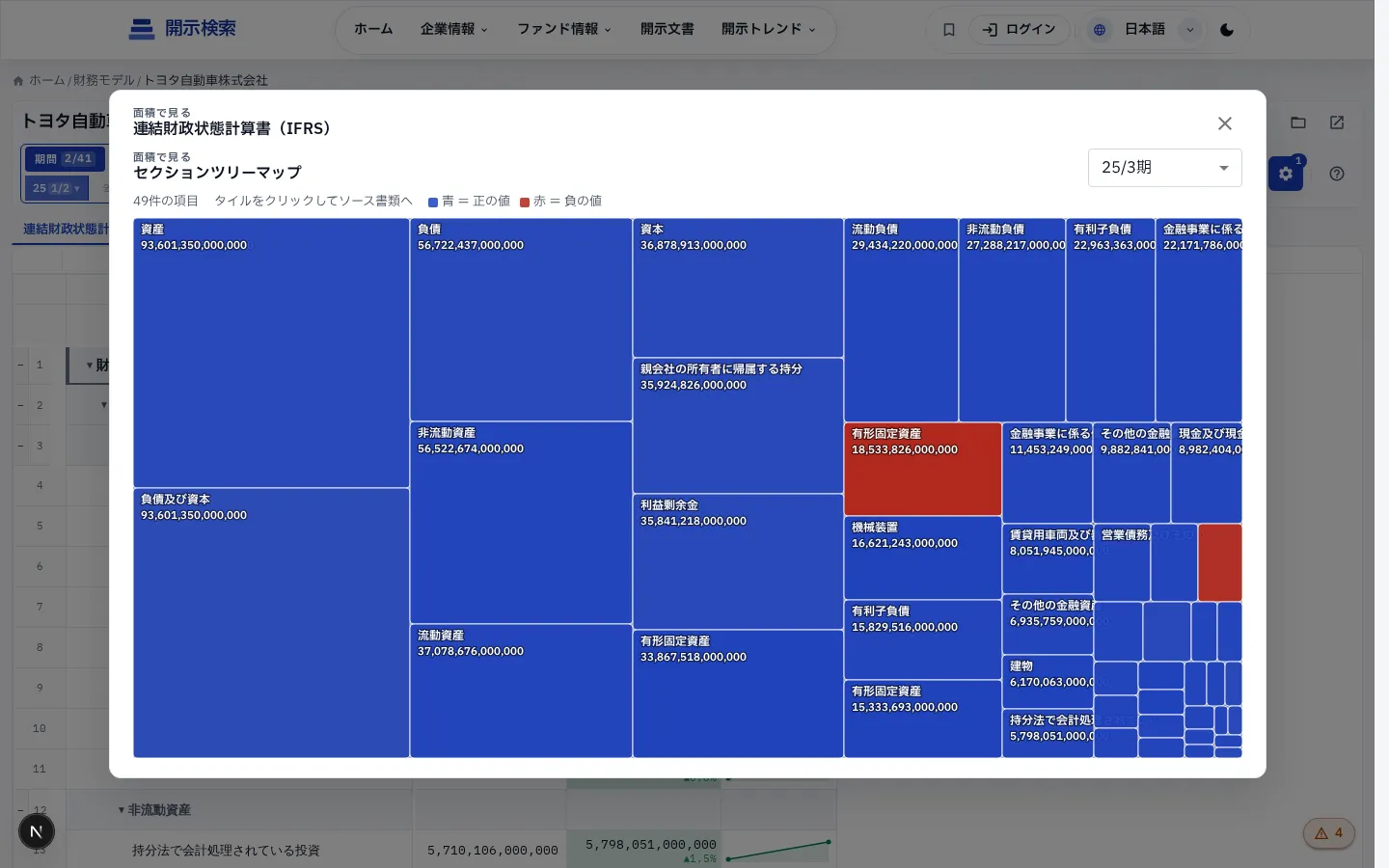Click the blue 正の値 legend swatch
Screen dimensions: 1389x868
[433, 202]
